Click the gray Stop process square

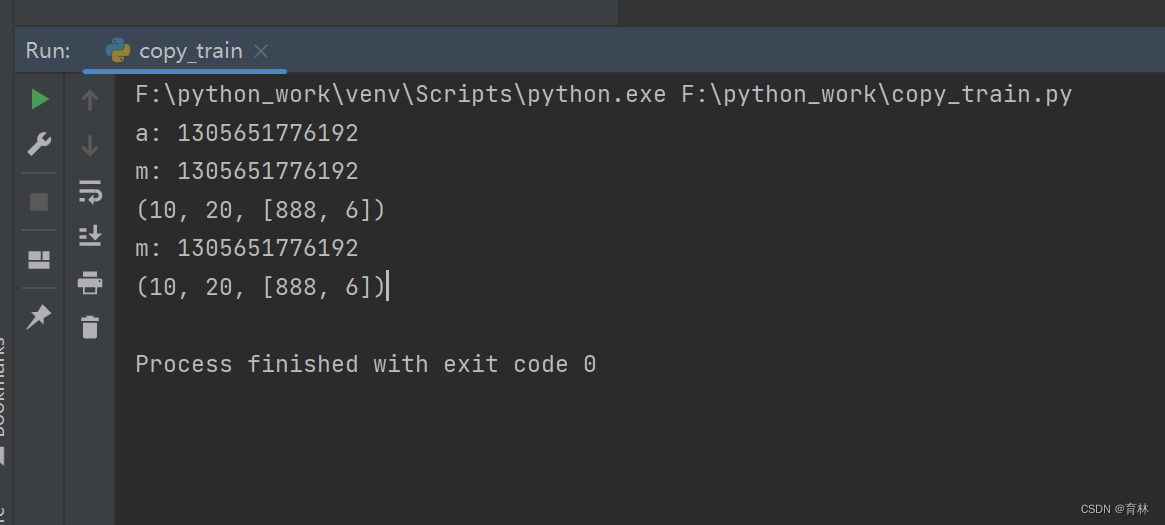[39, 202]
